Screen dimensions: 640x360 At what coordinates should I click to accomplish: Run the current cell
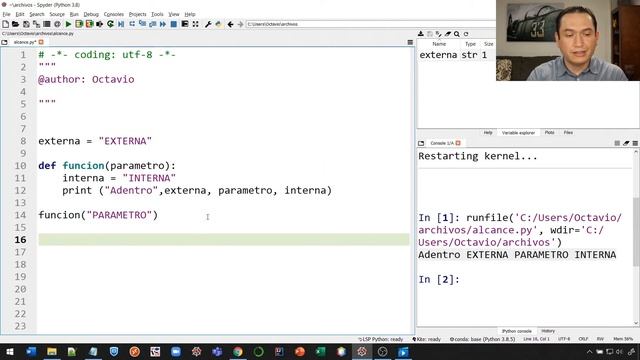click(x=79, y=24)
